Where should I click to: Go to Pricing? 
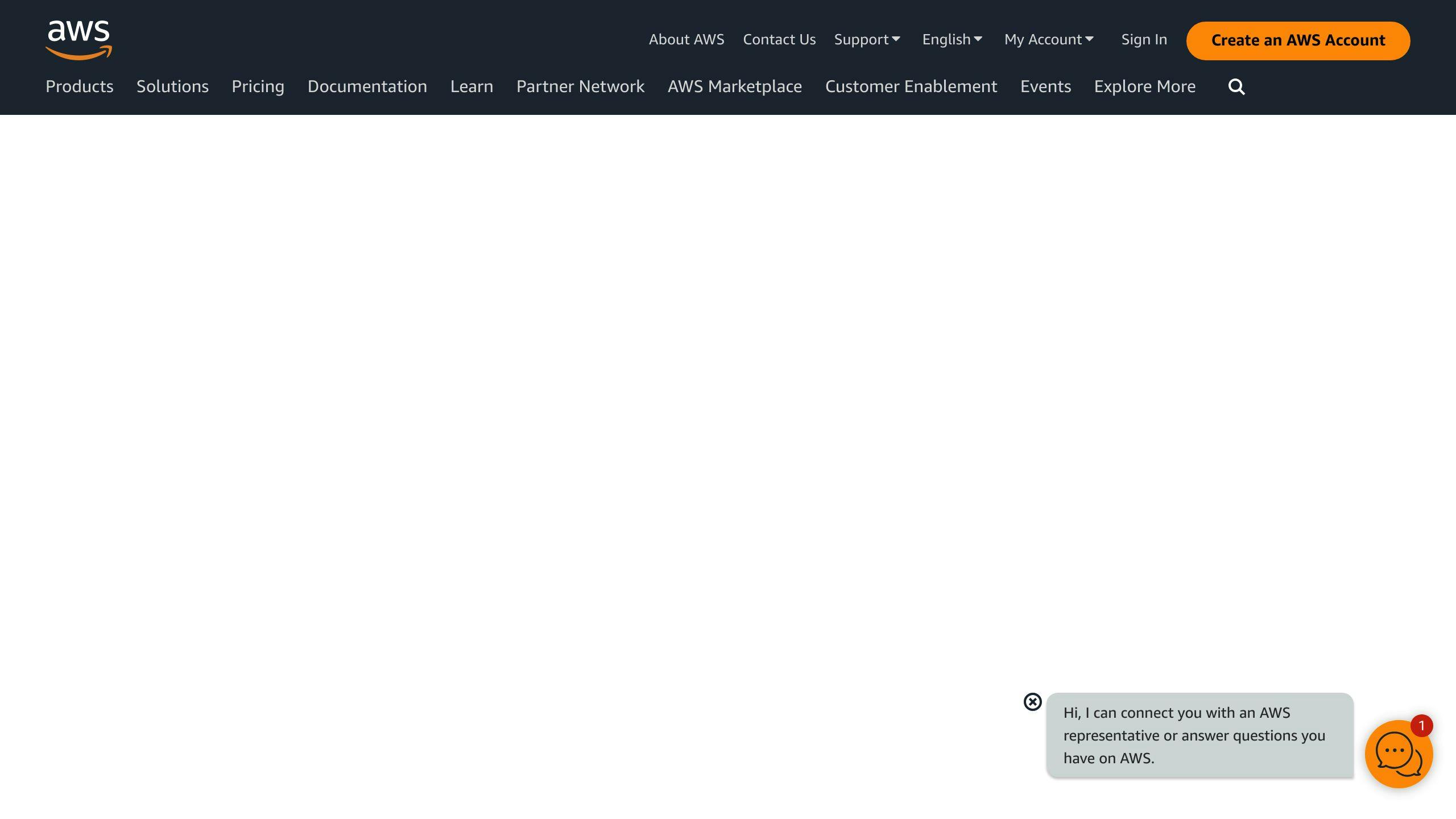point(258,86)
